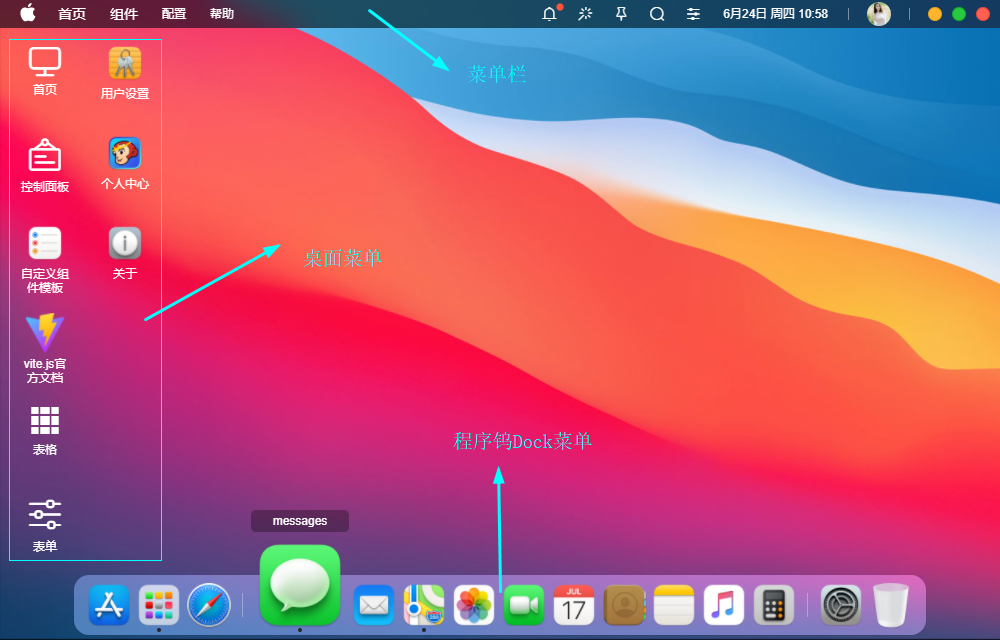The height and width of the screenshot is (640, 1000).
Task: Launch Maps from the Dock
Action: coord(424,605)
